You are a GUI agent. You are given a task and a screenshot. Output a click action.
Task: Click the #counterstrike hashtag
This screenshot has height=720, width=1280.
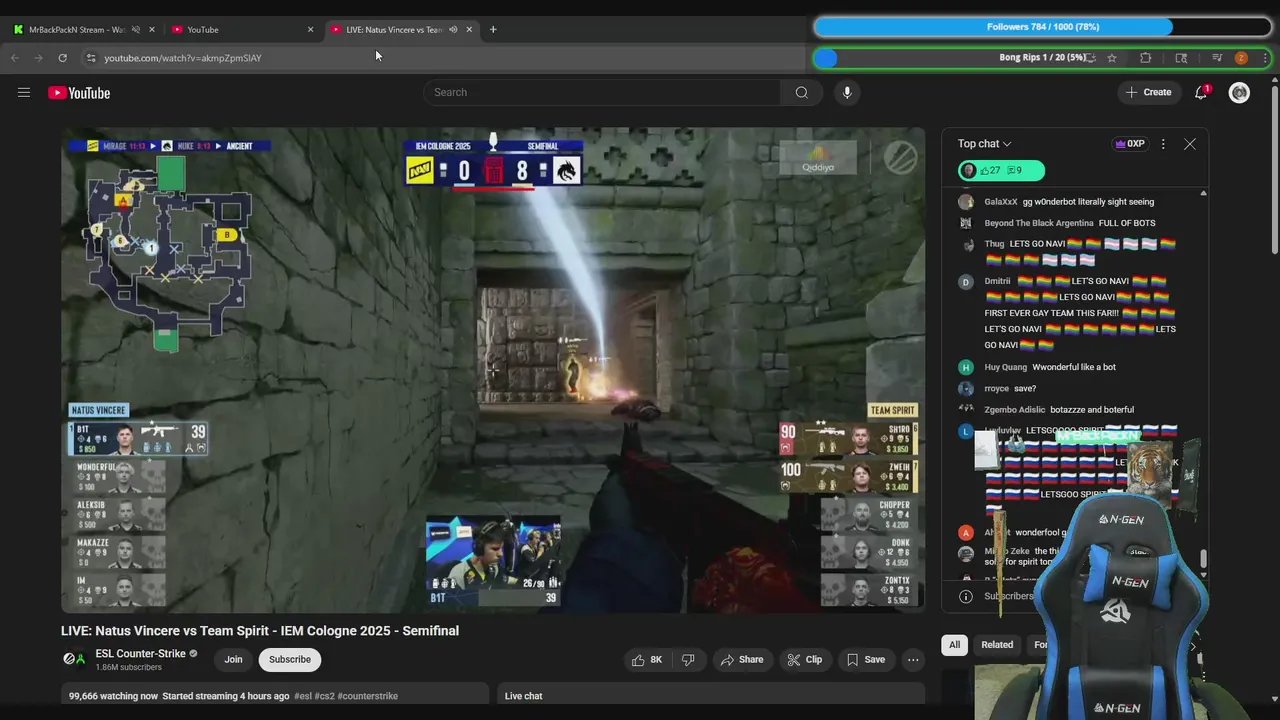click(367, 696)
